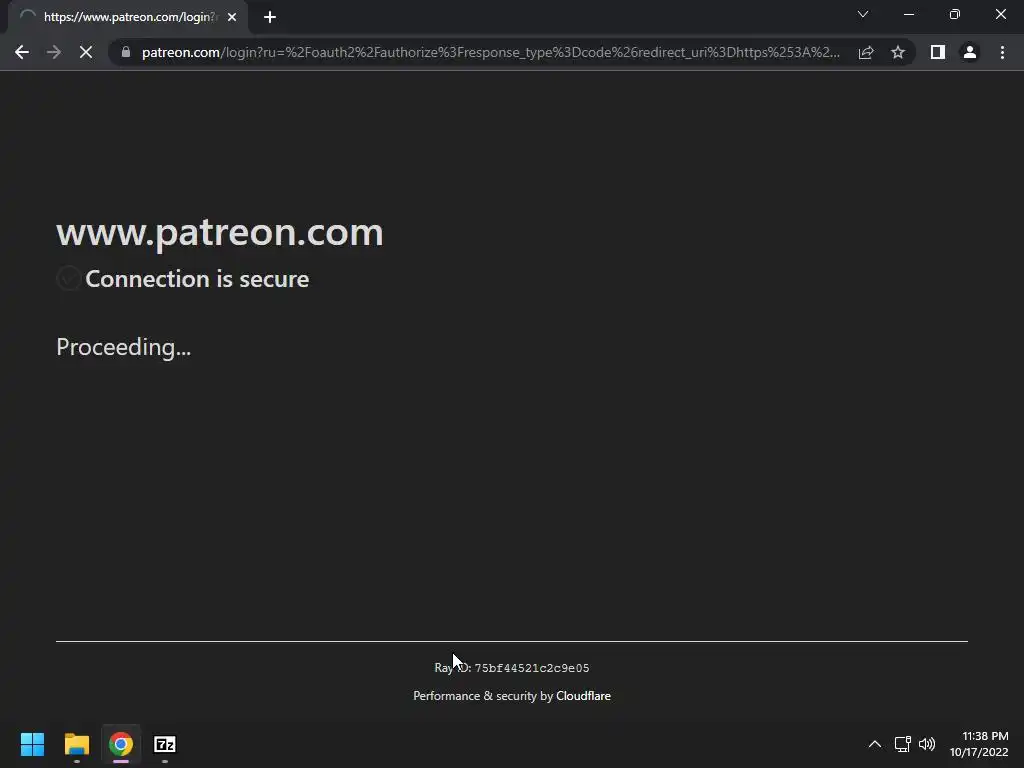Open network settings from the tray
1024x768 pixels.
click(x=903, y=744)
